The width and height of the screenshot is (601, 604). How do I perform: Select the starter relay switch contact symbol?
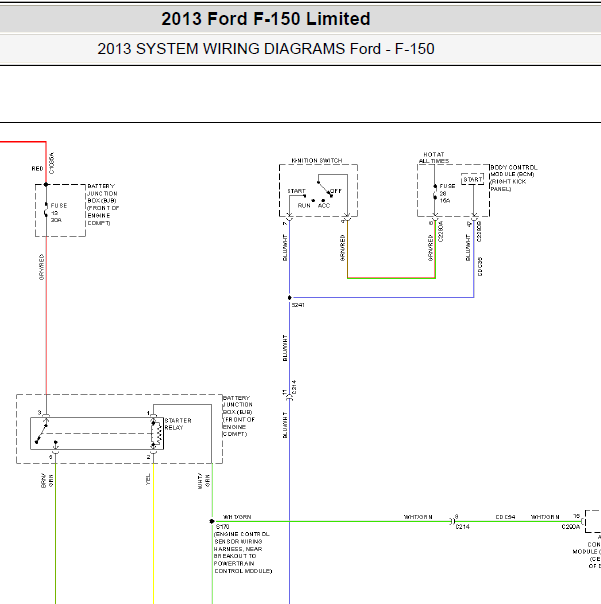(x=41, y=433)
